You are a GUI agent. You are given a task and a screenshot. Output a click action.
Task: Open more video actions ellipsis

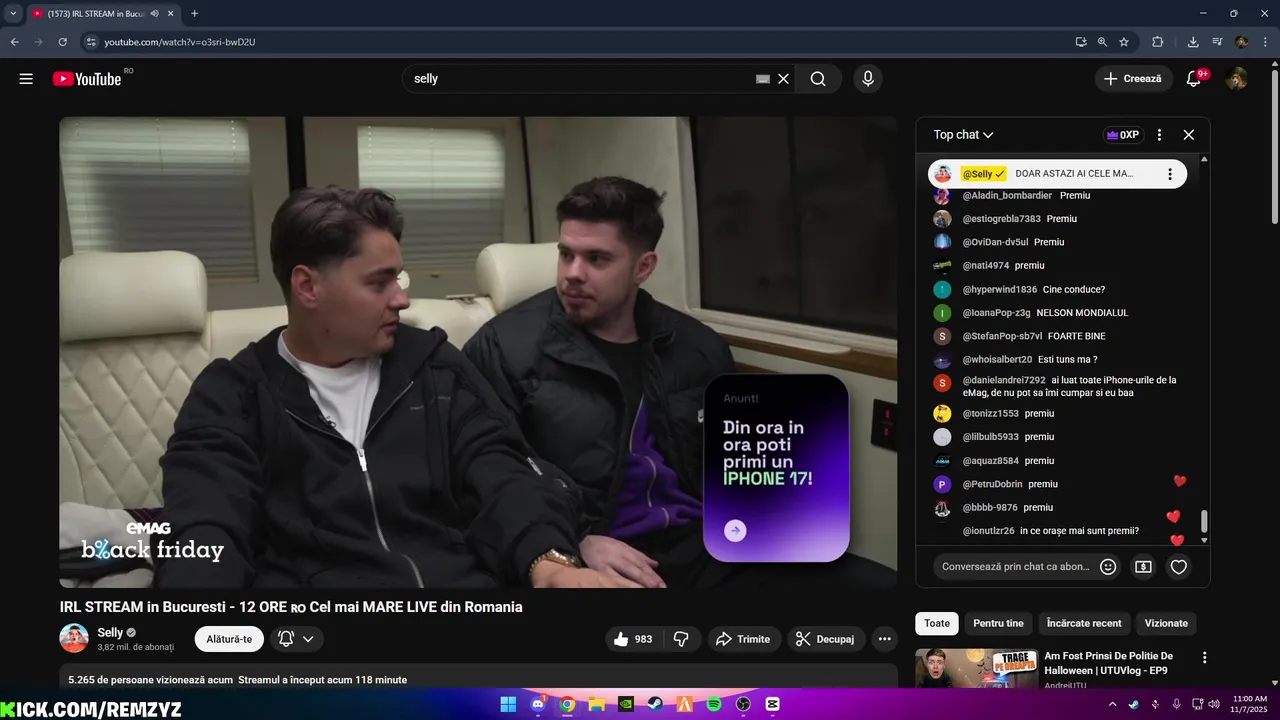884,639
